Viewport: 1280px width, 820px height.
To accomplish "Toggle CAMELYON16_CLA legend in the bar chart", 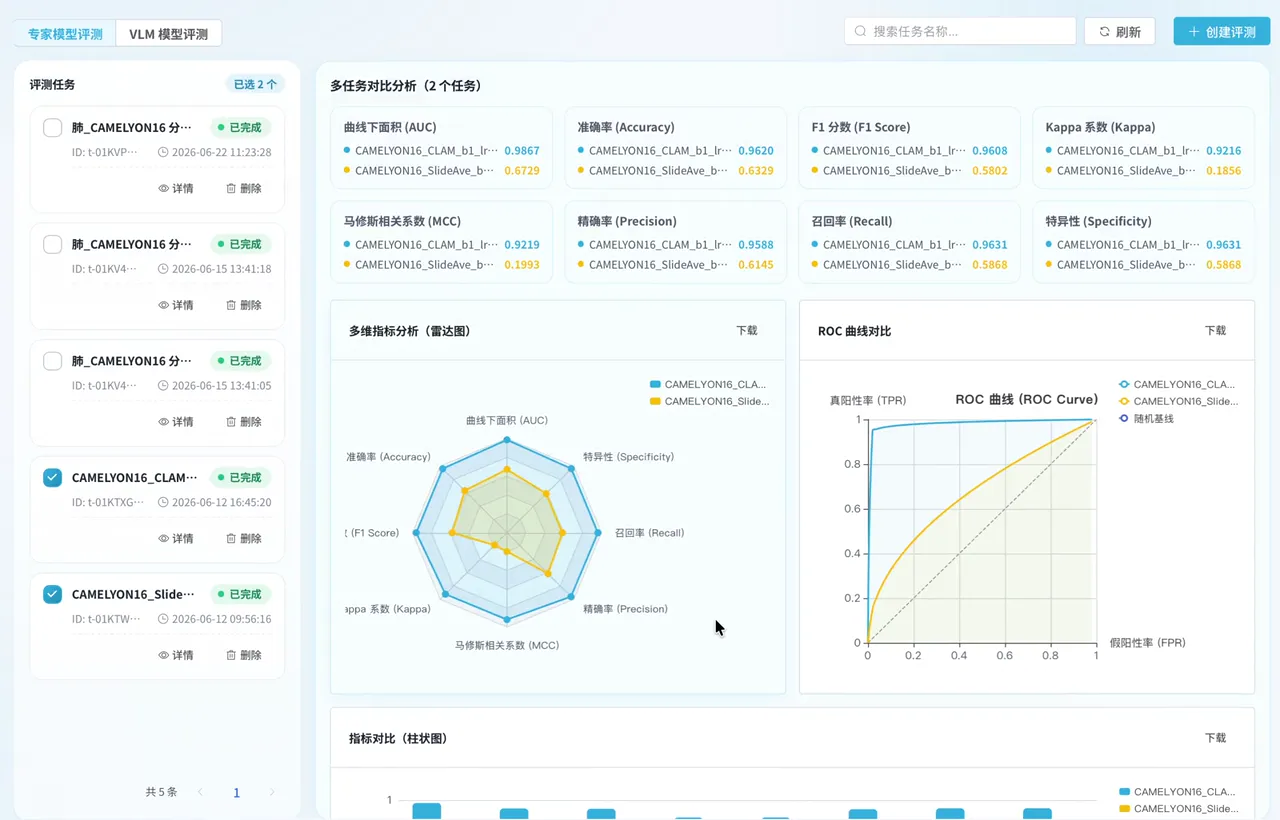I will 1177,792.
